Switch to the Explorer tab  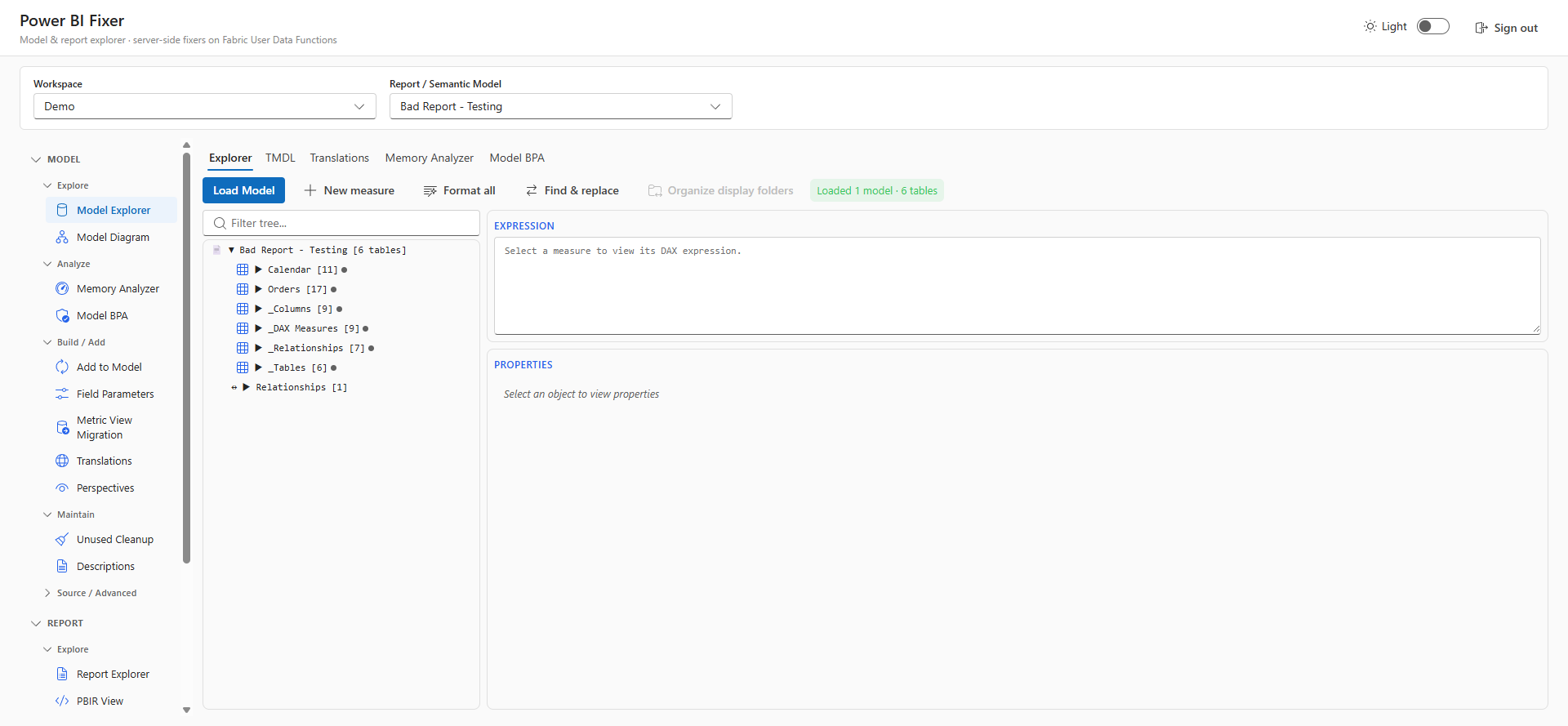coord(230,158)
